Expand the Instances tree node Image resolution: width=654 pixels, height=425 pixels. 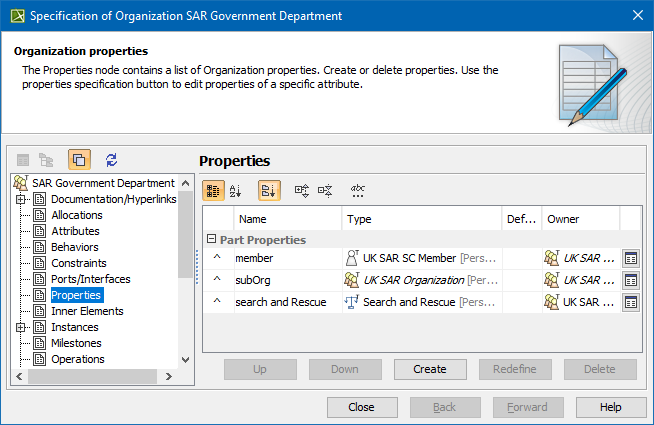pyautogui.click(x=20, y=327)
